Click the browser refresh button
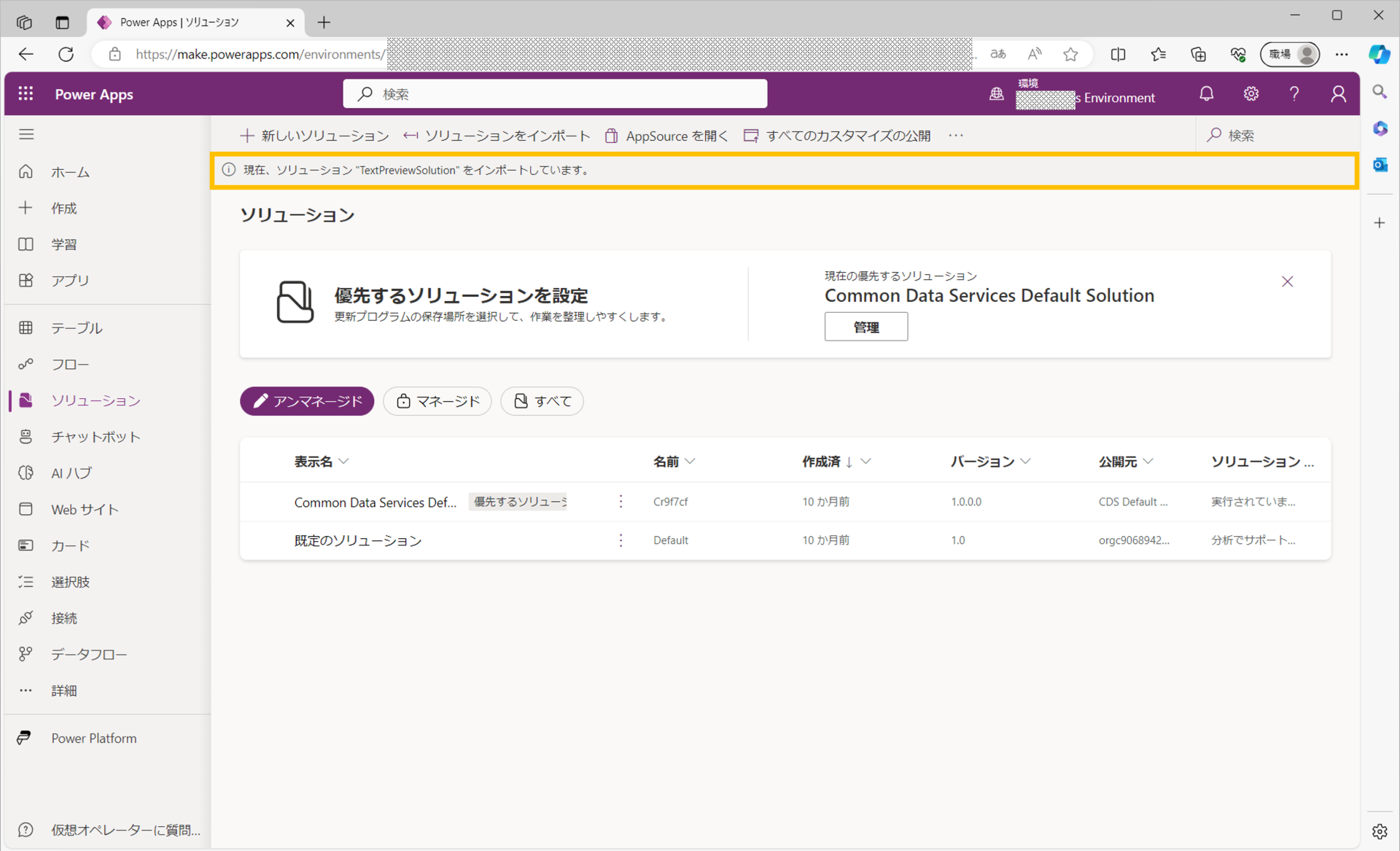The width and height of the screenshot is (1400, 851). click(66, 54)
